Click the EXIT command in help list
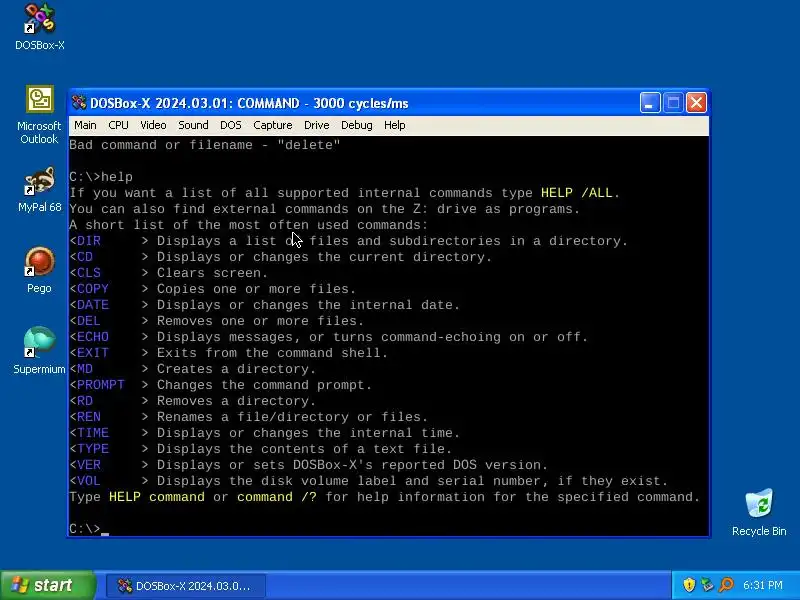Screen dimensions: 800x600 click(x=93, y=353)
